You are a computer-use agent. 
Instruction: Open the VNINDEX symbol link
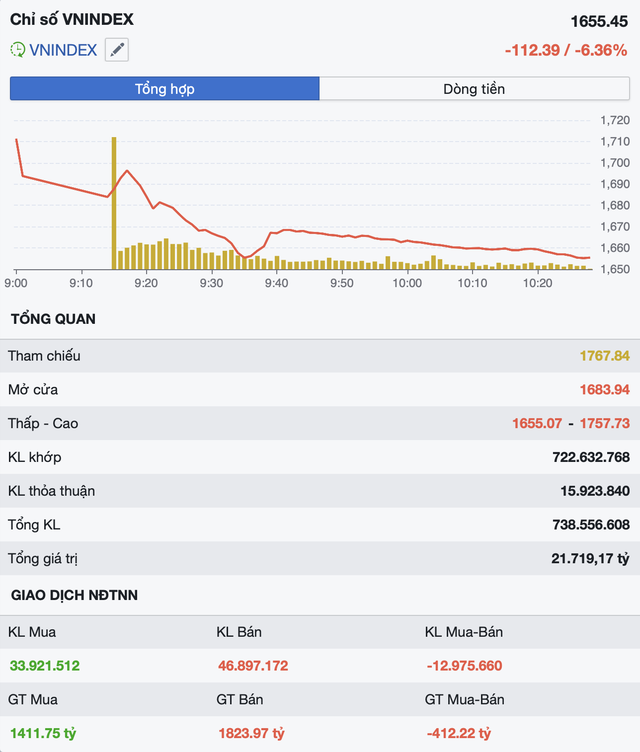click(x=63, y=49)
